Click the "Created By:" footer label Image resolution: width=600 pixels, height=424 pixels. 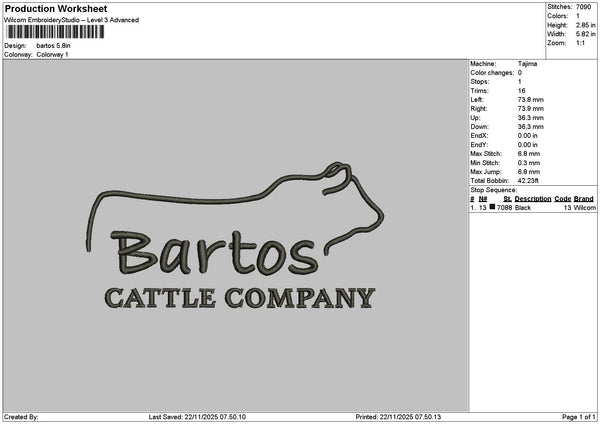(x=21, y=417)
